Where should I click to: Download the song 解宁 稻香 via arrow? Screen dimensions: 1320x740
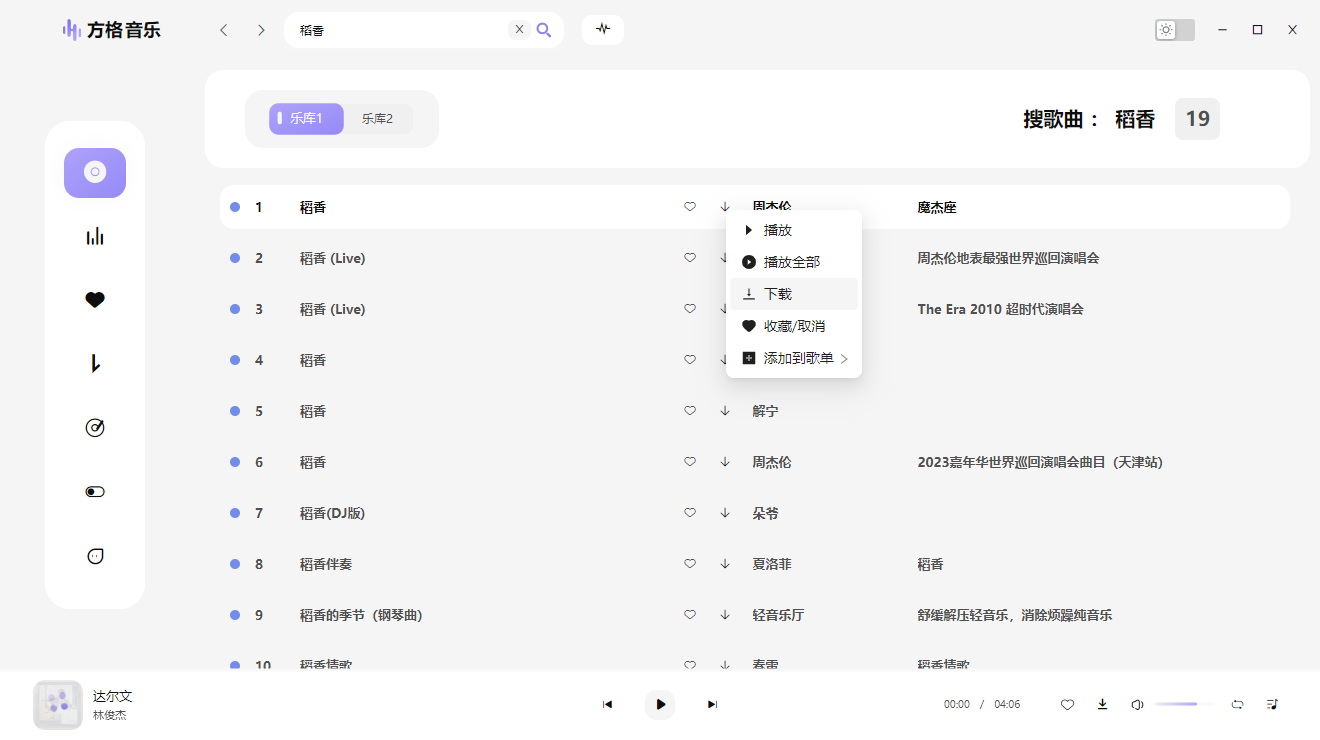[x=725, y=411]
